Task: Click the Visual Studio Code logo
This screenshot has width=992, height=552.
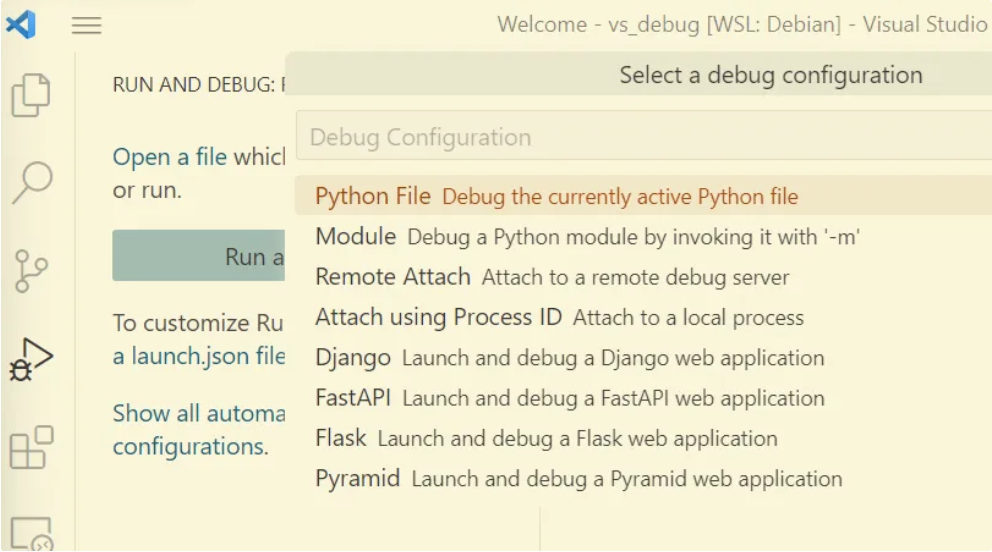Action: [20, 25]
